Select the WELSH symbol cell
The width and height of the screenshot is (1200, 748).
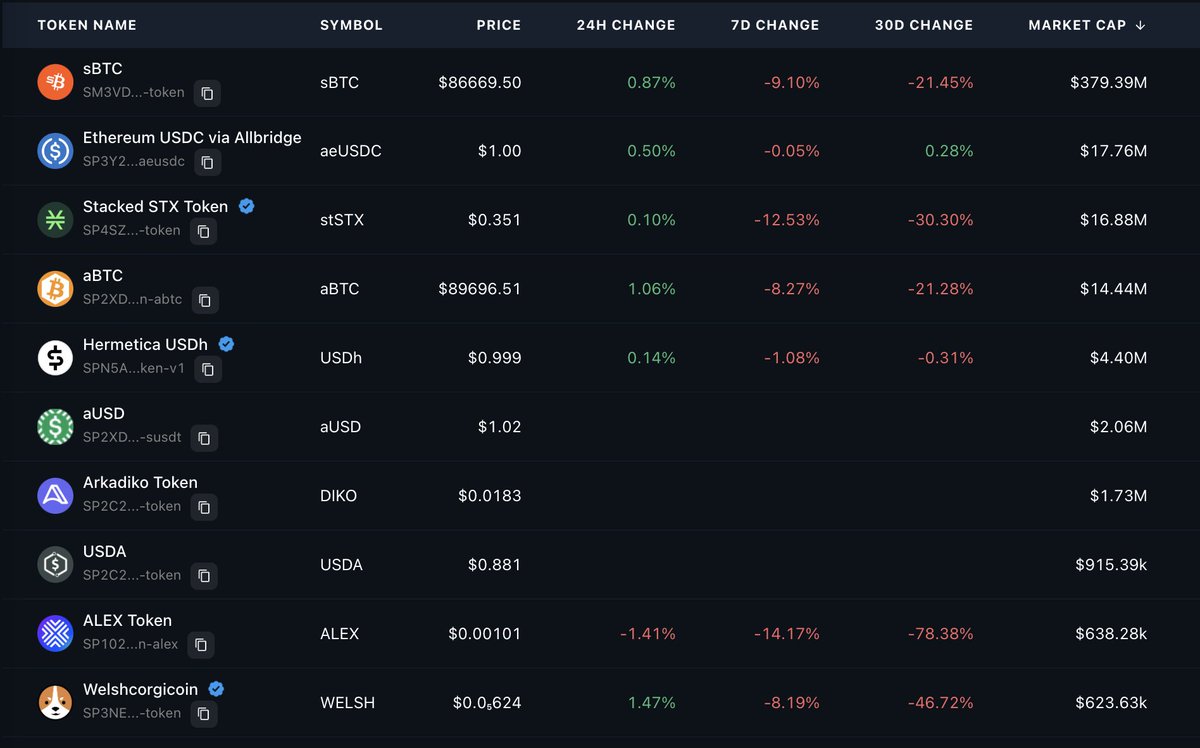pos(347,704)
